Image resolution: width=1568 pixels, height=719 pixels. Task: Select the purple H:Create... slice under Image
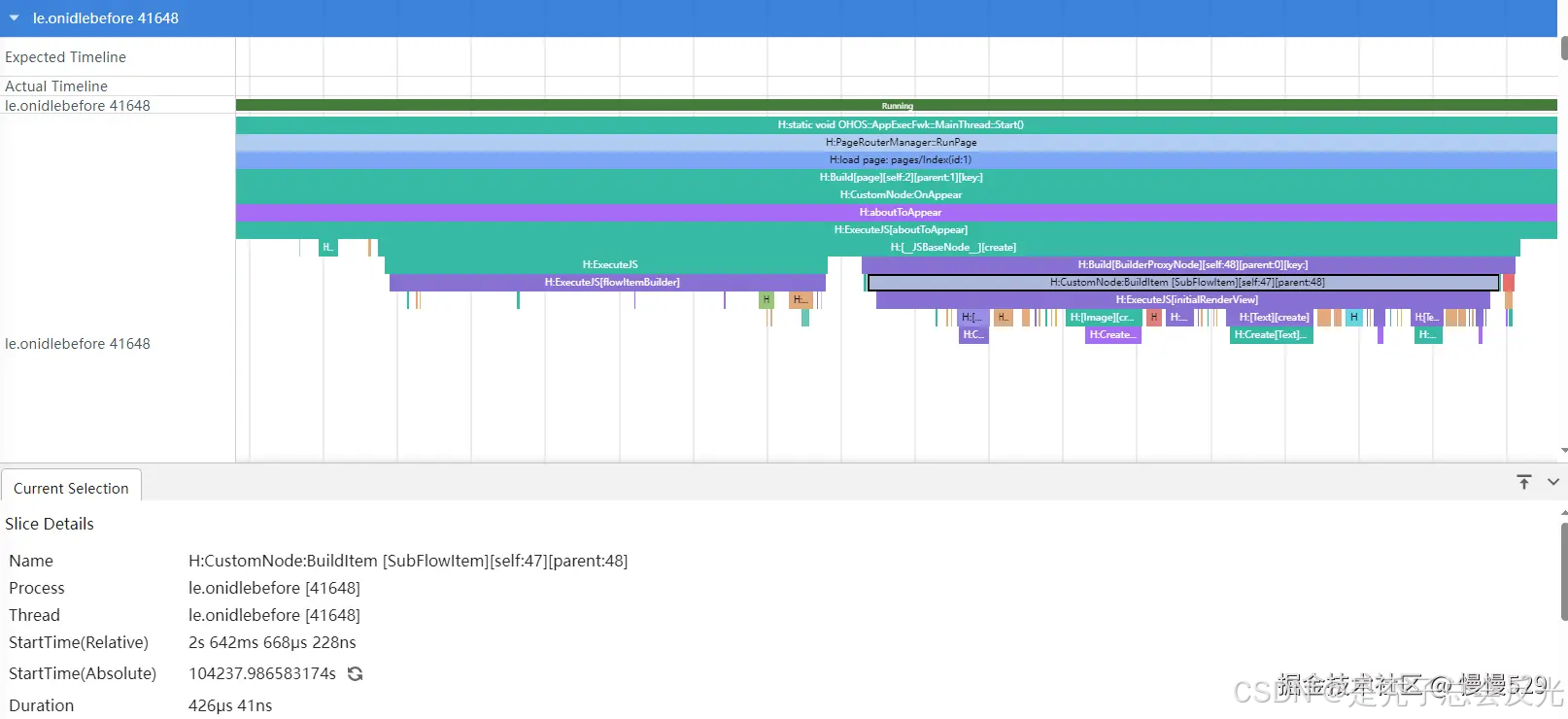(x=1112, y=334)
